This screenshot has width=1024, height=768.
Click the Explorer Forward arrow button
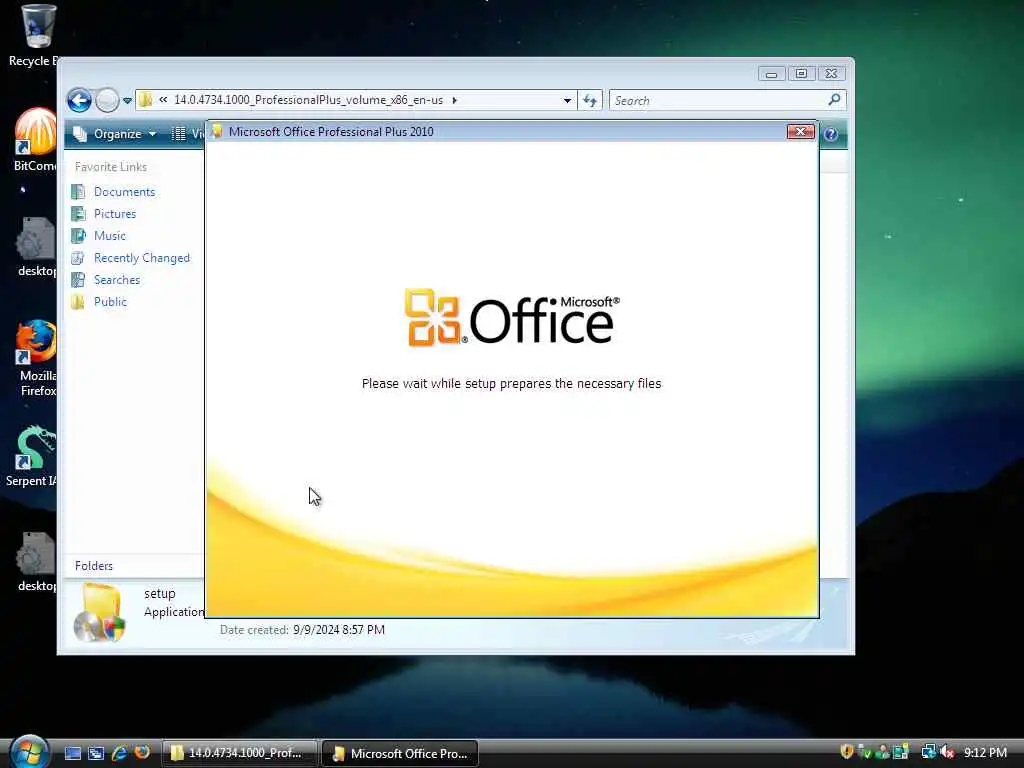coord(106,101)
